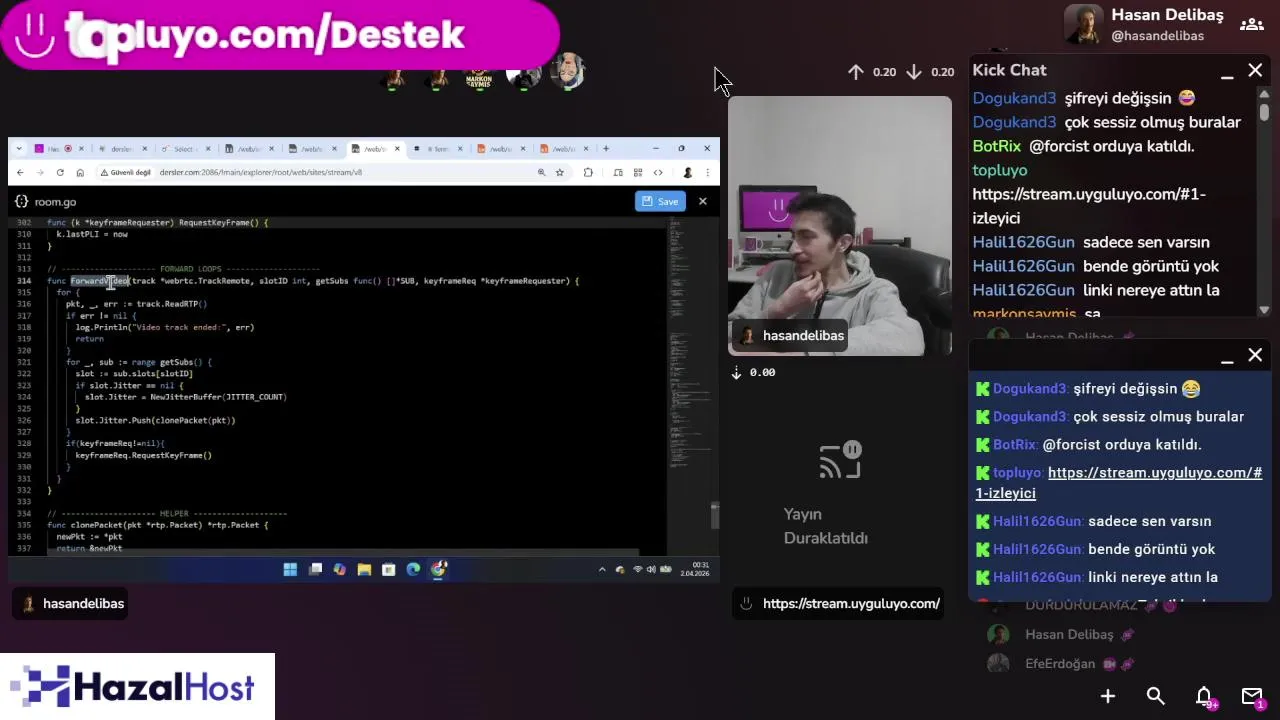Expand hidden system tray icons chevron
The height and width of the screenshot is (720, 1280).
pos(602,569)
